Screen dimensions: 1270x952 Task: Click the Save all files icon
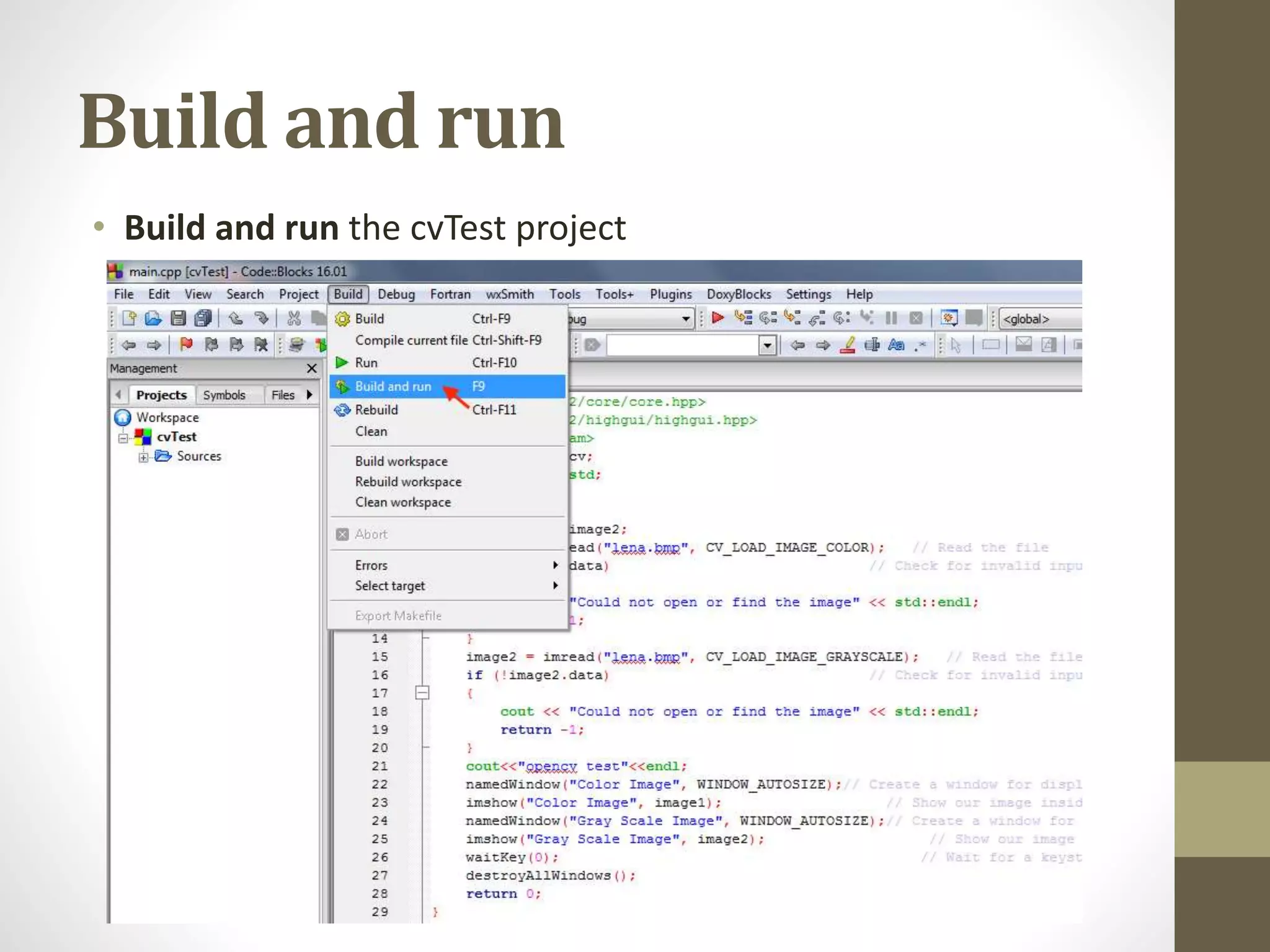[203, 319]
